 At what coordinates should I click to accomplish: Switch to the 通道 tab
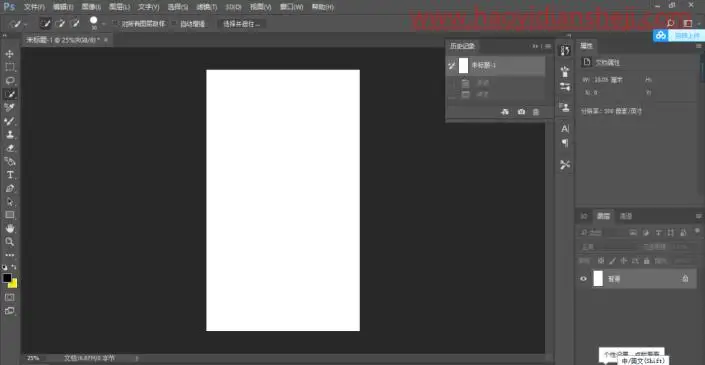(626, 216)
